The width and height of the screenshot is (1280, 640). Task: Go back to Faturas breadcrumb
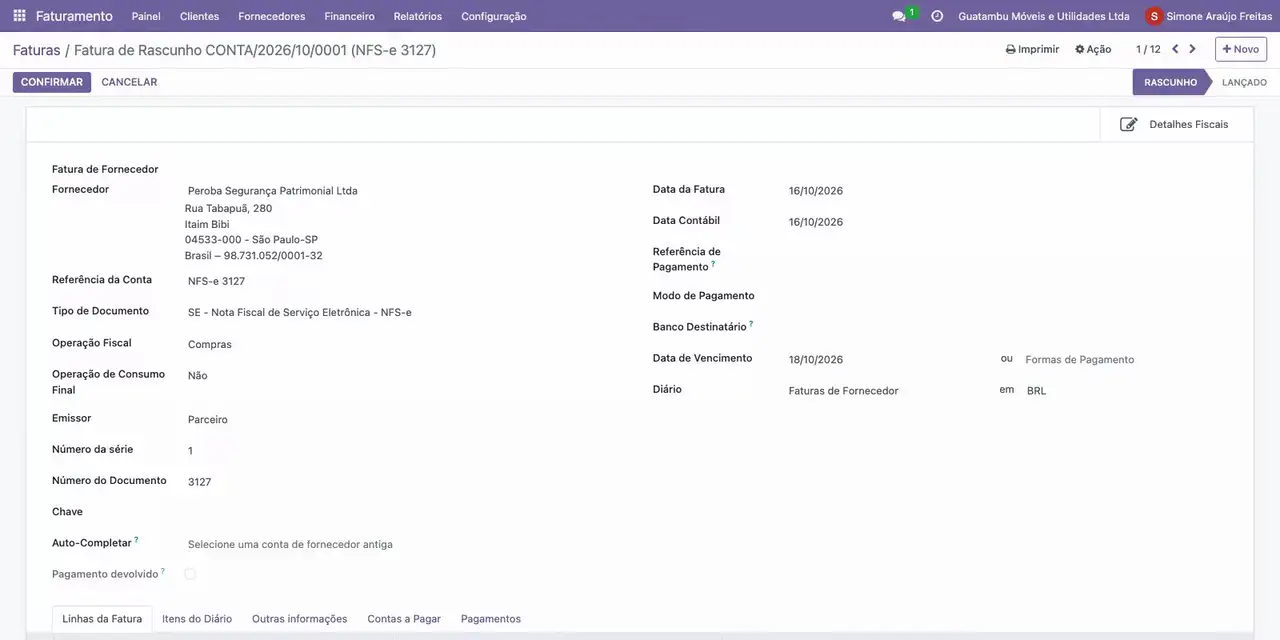(36, 50)
